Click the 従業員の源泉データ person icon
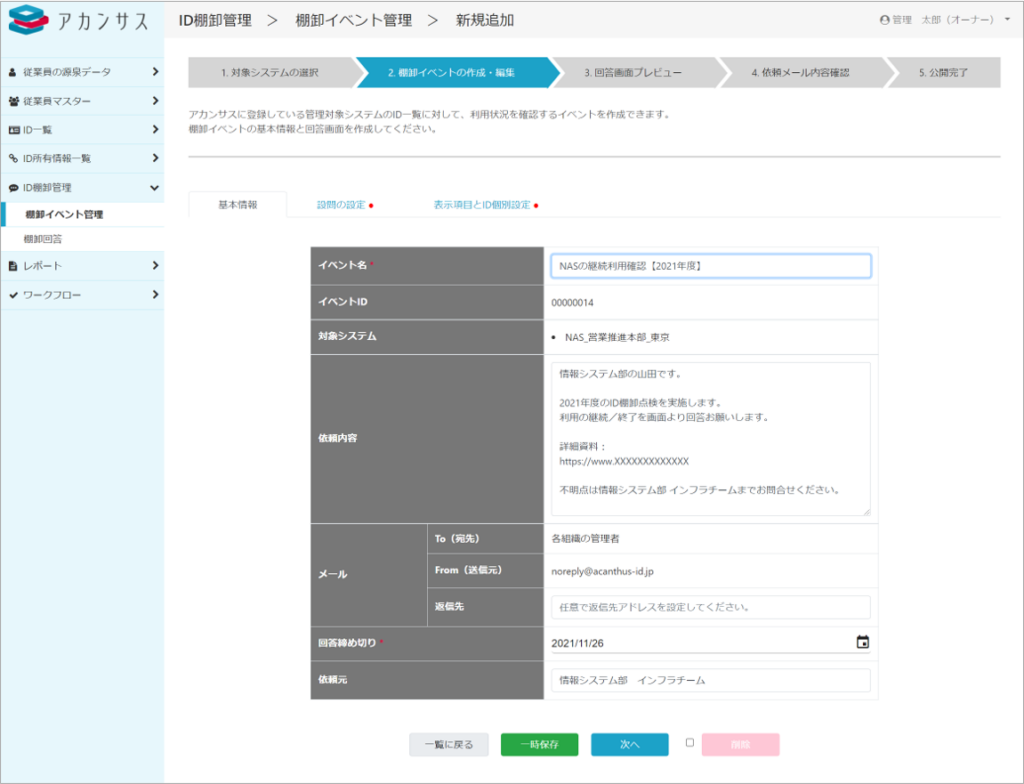The image size is (1024, 784). tap(13, 72)
